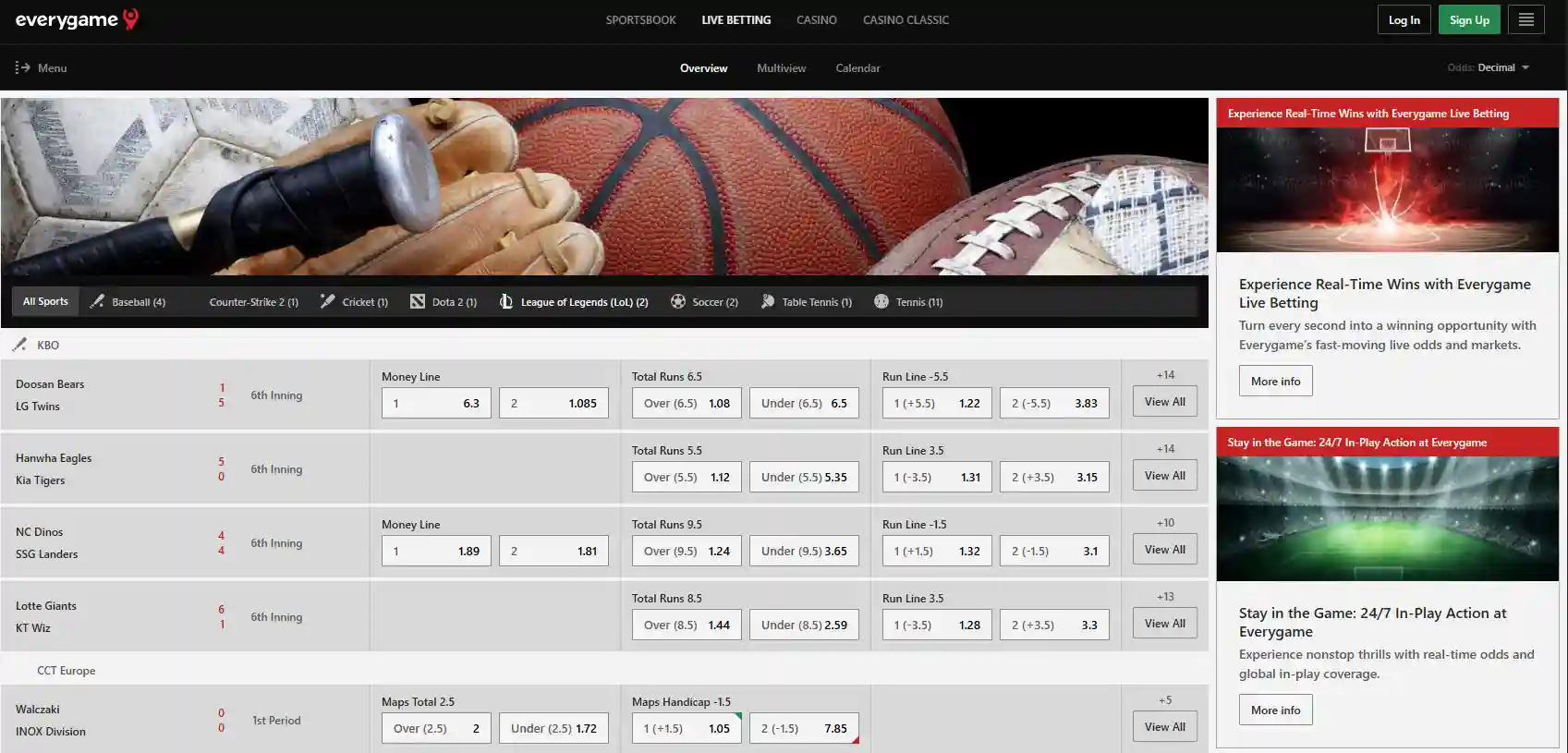1568x753 pixels.
Task: Pick Over (5.5) at 1.12
Action: [687, 477]
